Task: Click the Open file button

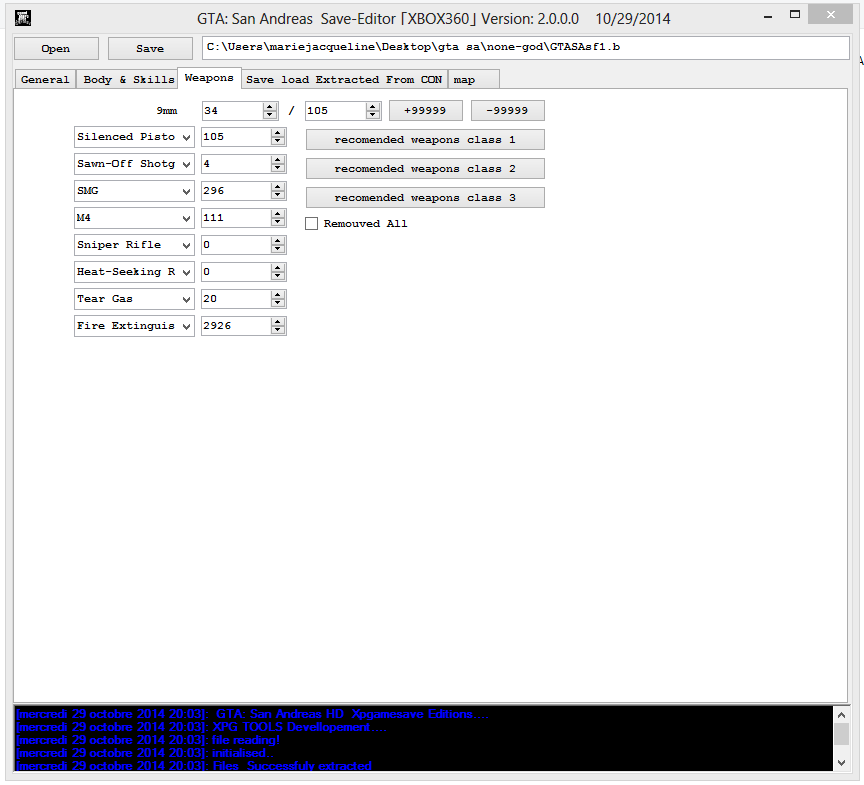Action: [56, 48]
